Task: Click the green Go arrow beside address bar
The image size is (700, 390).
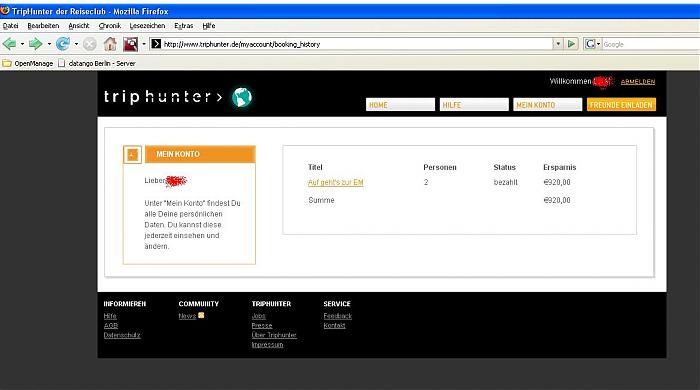Action: [x=571, y=44]
